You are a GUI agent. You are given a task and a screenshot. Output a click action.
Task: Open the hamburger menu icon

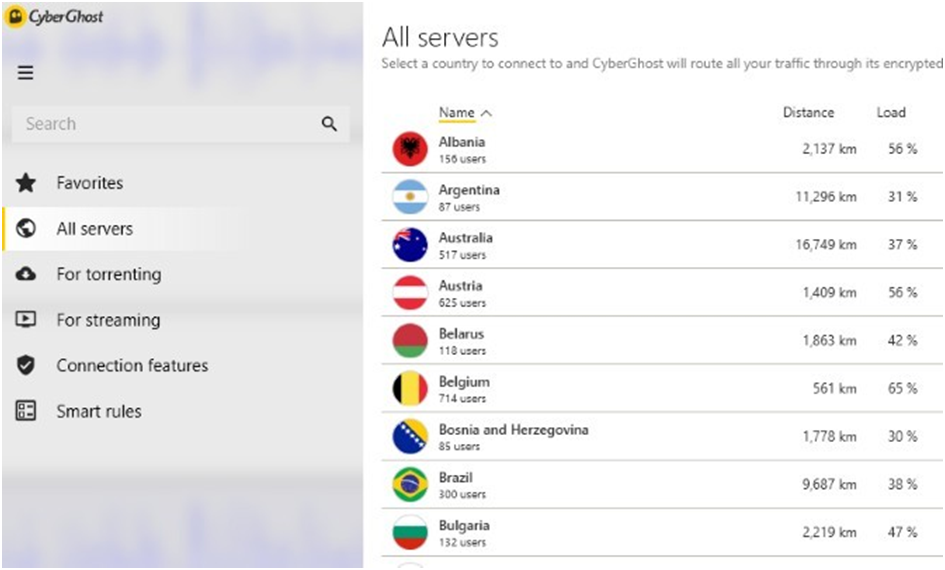[26, 73]
